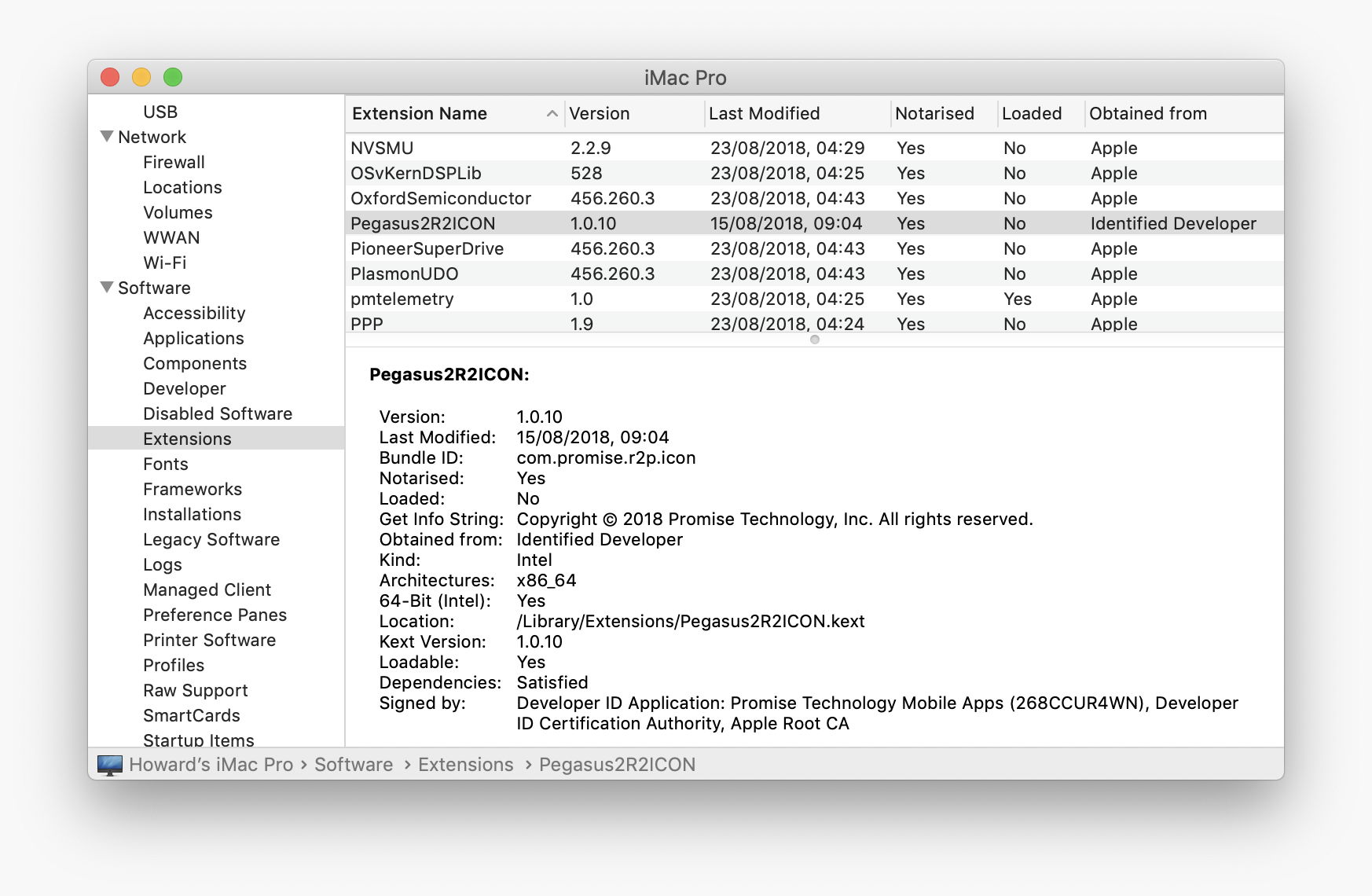Click the iMac computer icon in path bar

pyautogui.click(x=110, y=765)
